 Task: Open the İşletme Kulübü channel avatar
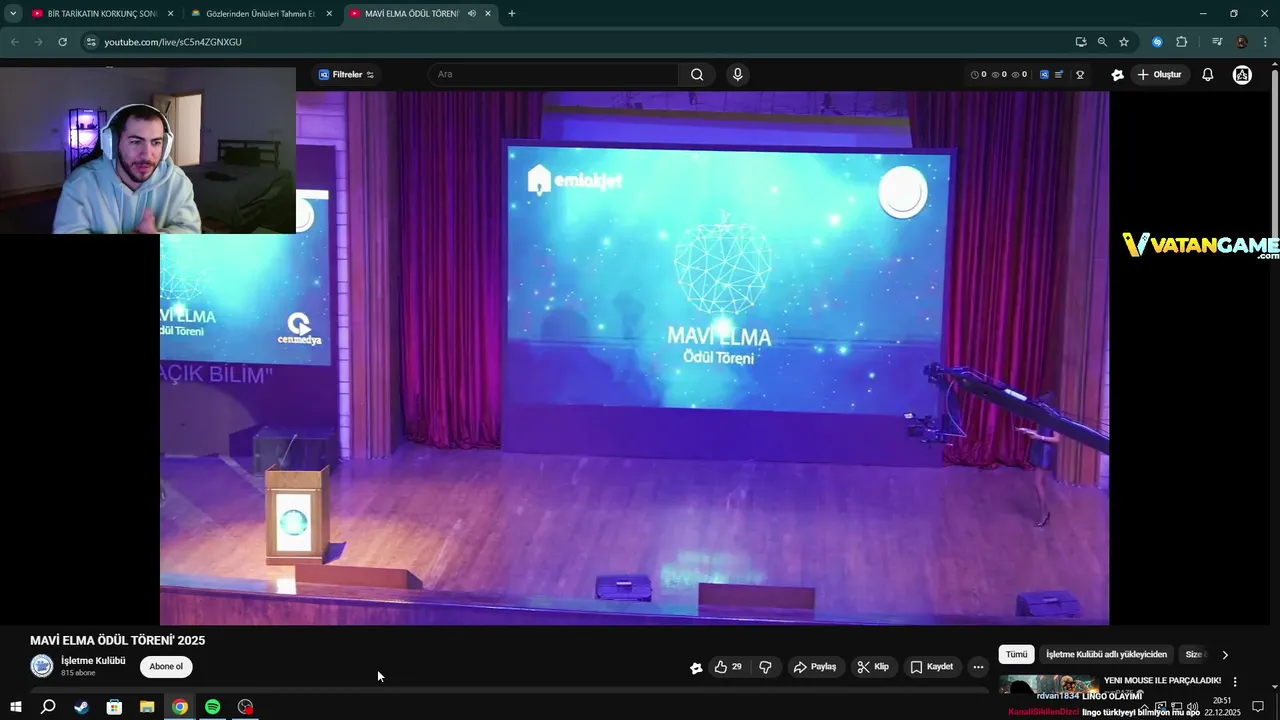pyautogui.click(x=42, y=666)
